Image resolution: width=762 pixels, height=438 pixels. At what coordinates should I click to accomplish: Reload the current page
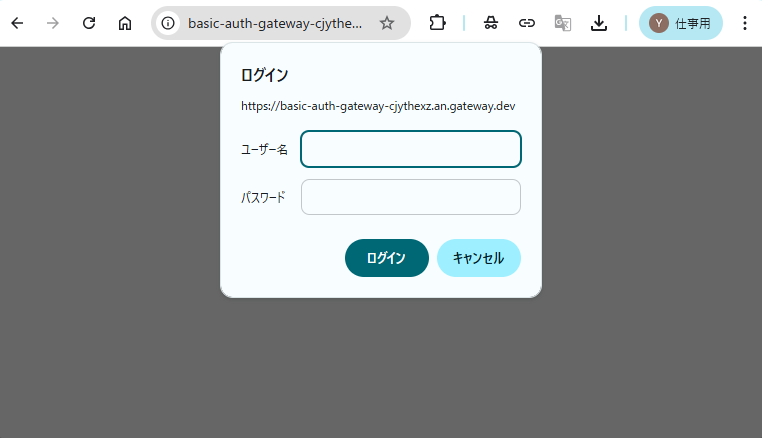tap(89, 23)
